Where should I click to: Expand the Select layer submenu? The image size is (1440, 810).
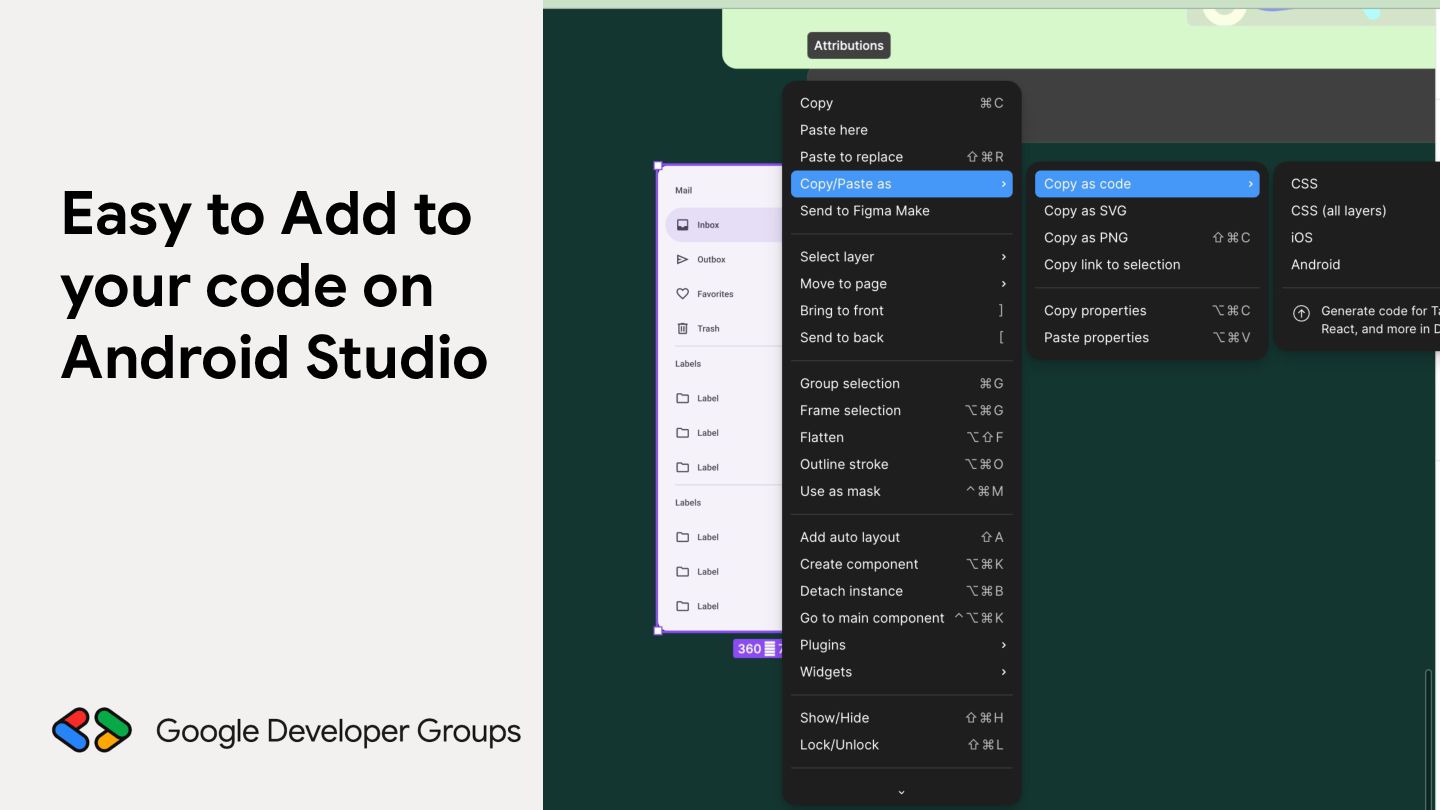[901, 257]
